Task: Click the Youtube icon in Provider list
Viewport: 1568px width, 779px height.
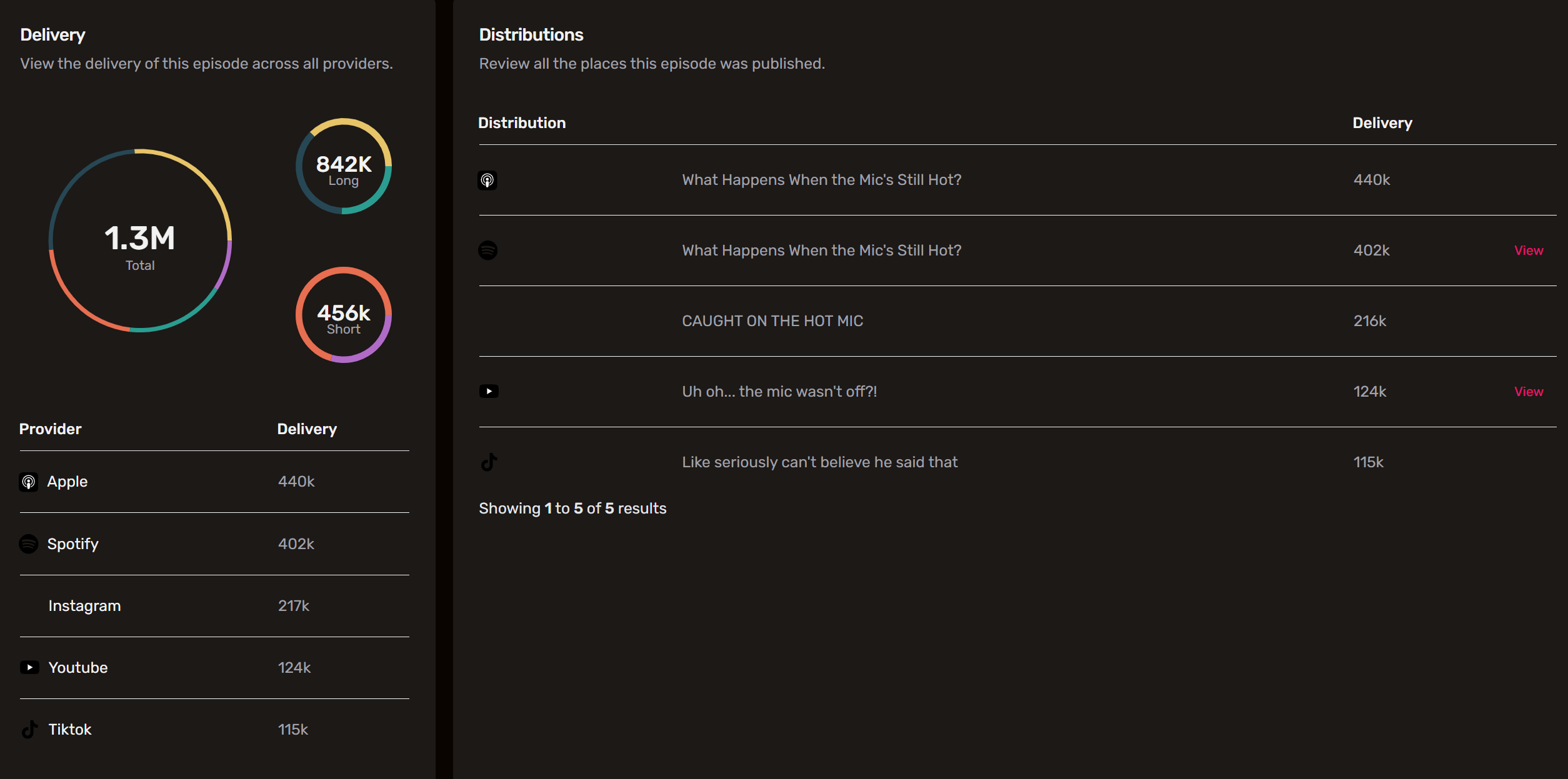Action: click(x=29, y=667)
